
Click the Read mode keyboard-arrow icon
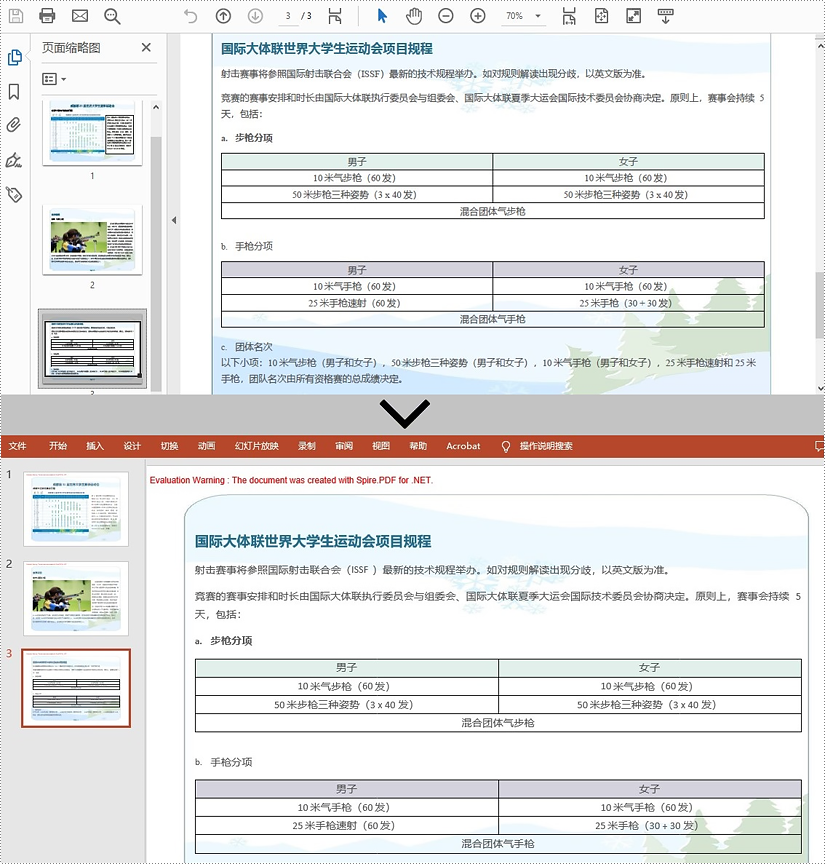666,16
